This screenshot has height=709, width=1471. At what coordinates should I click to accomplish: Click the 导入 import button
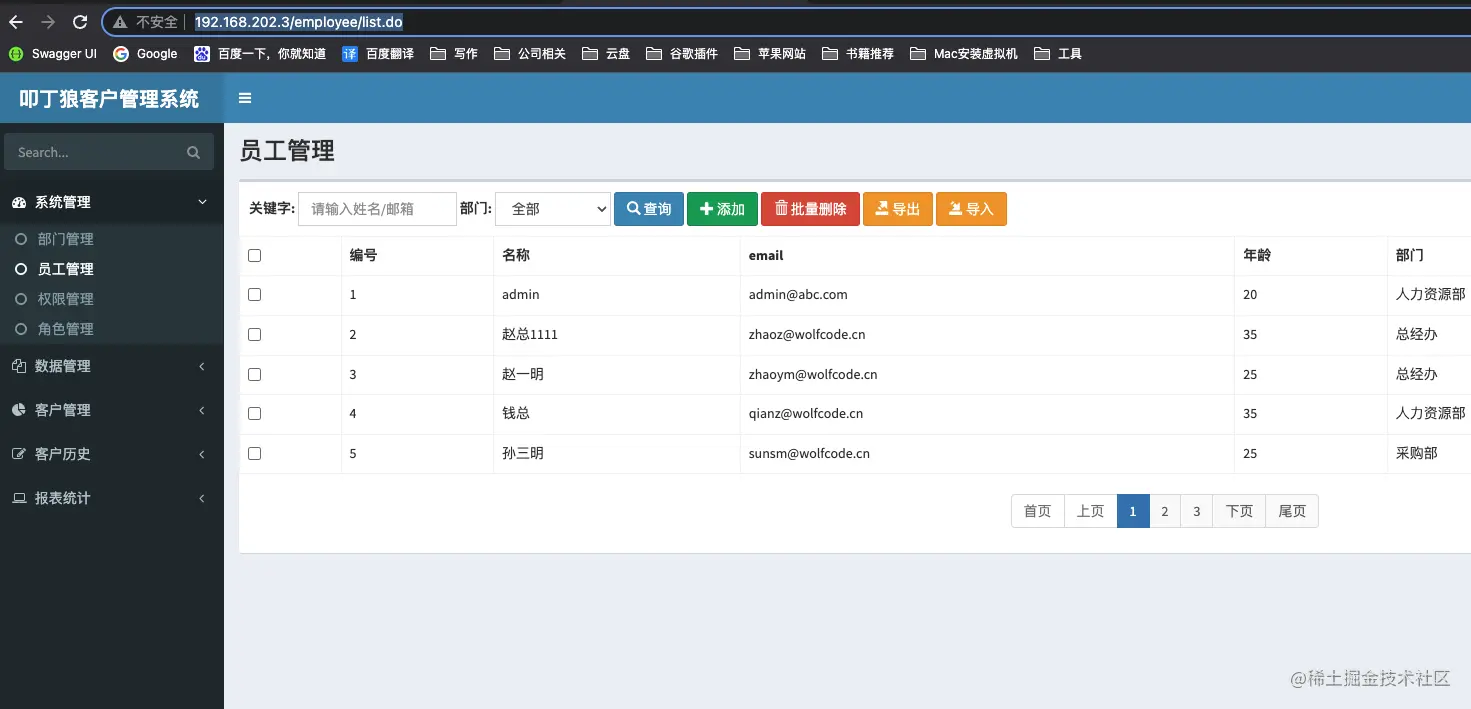[x=971, y=209]
